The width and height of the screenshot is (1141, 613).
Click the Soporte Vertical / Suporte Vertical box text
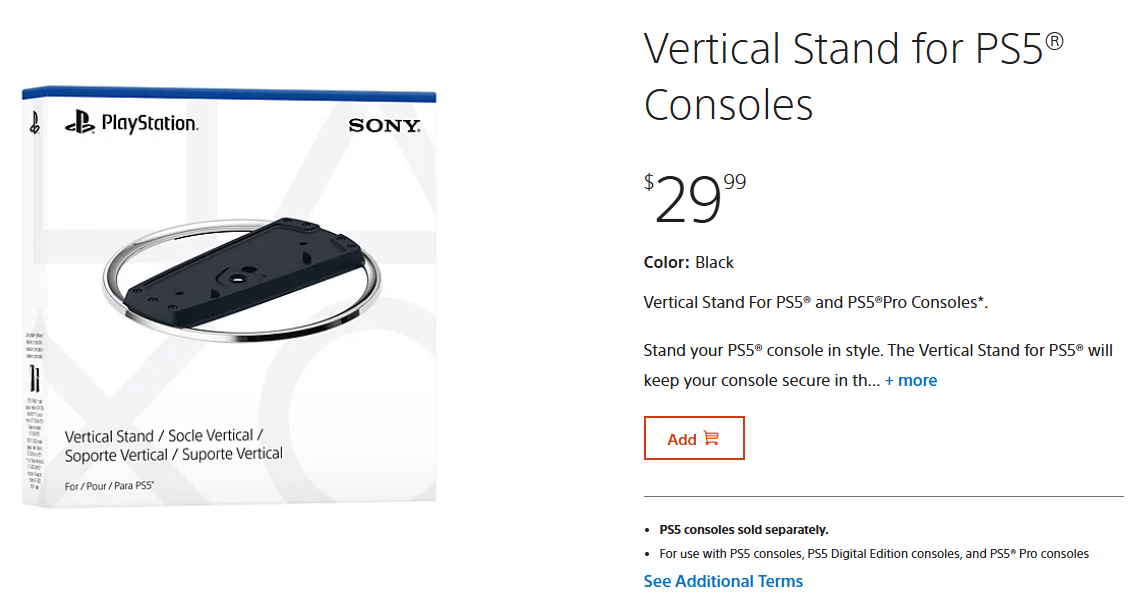tap(174, 454)
